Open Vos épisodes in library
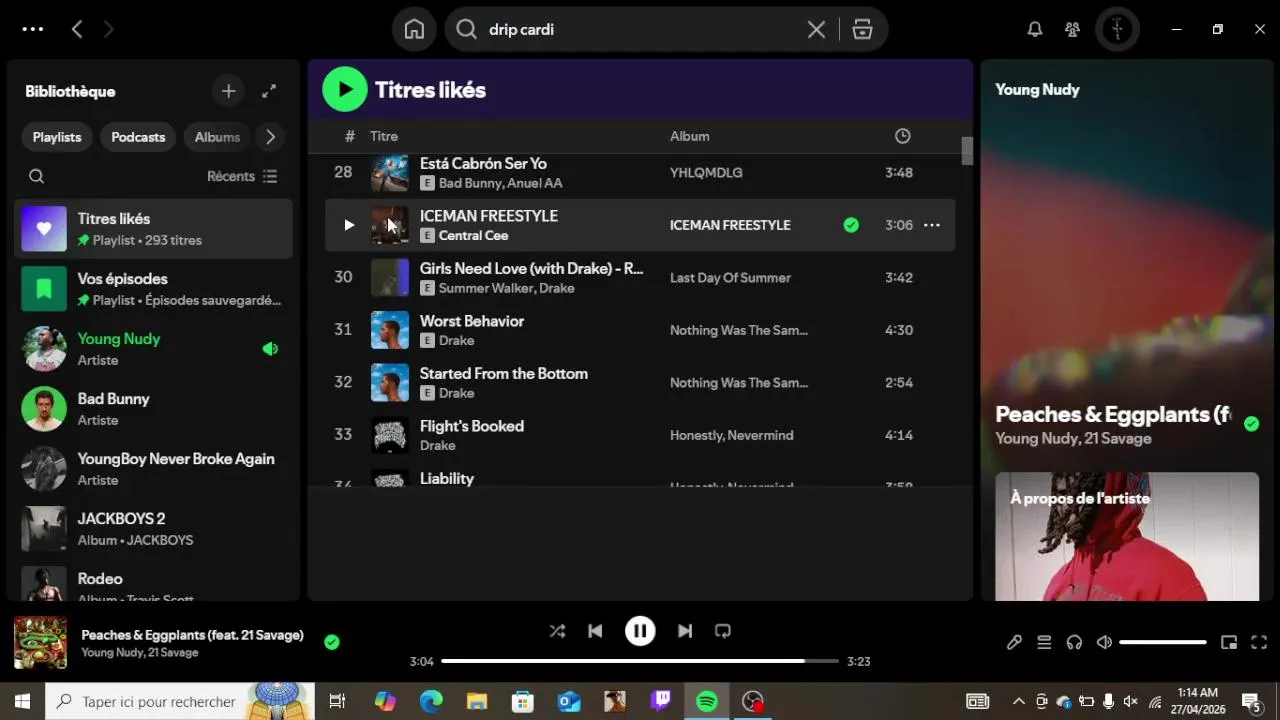This screenshot has height=720, width=1280. click(153, 289)
